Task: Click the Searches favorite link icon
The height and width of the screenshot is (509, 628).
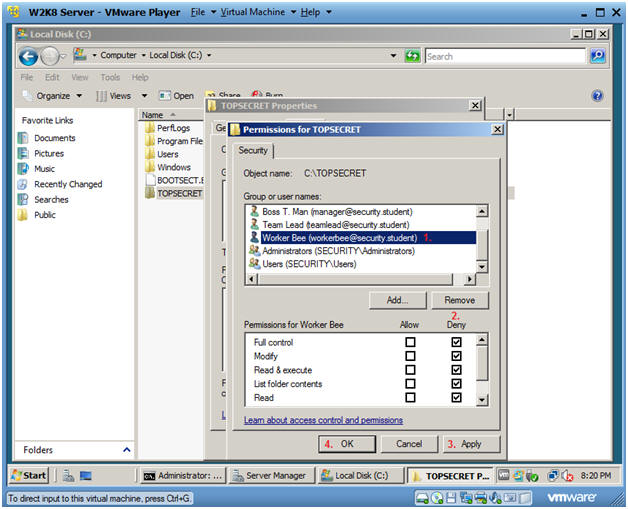Action: pos(23,199)
